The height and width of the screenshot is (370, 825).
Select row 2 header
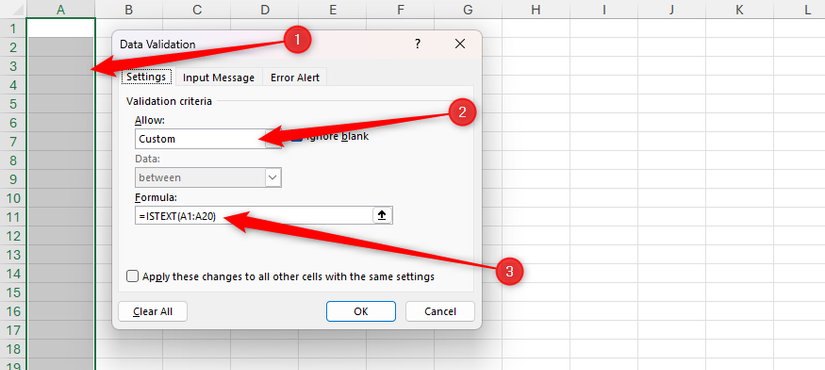coord(13,47)
